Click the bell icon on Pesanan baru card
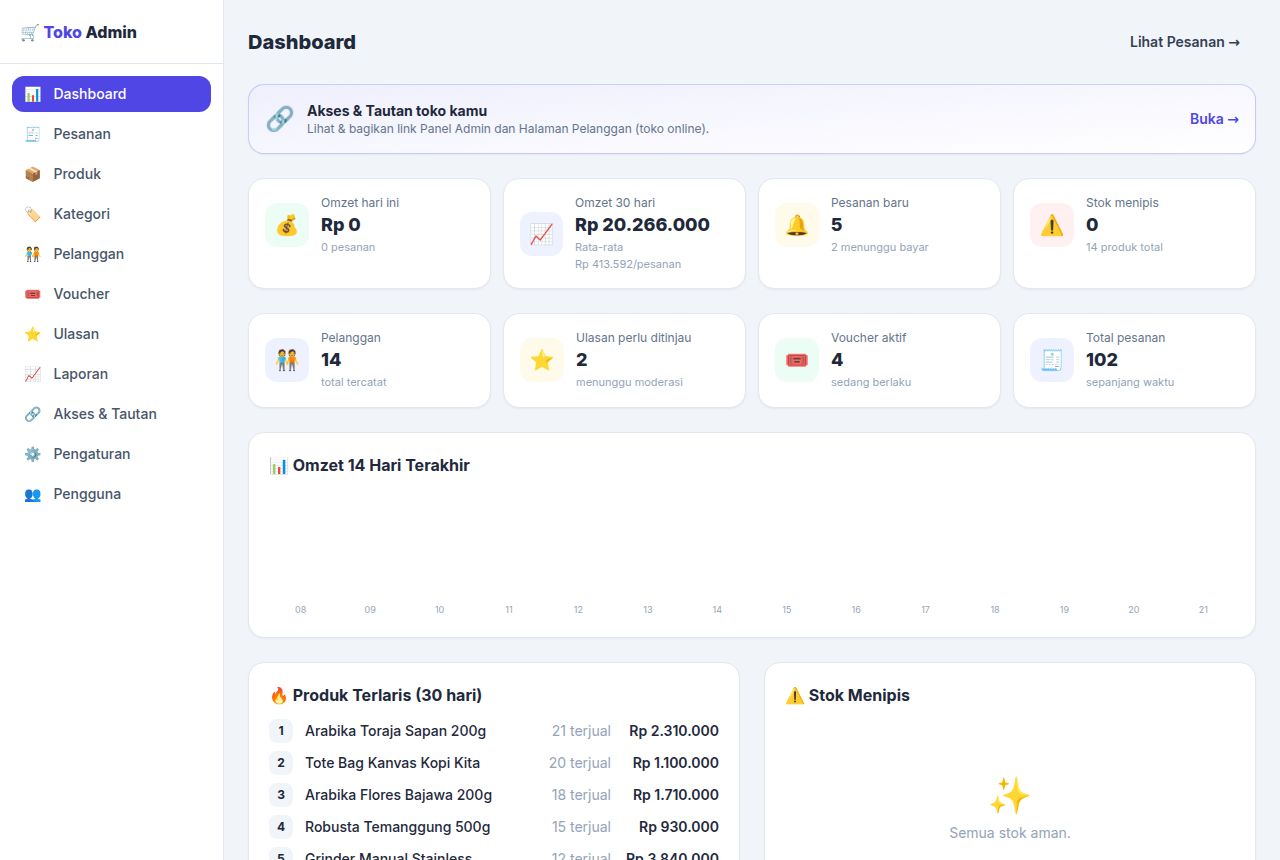 click(x=797, y=225)
